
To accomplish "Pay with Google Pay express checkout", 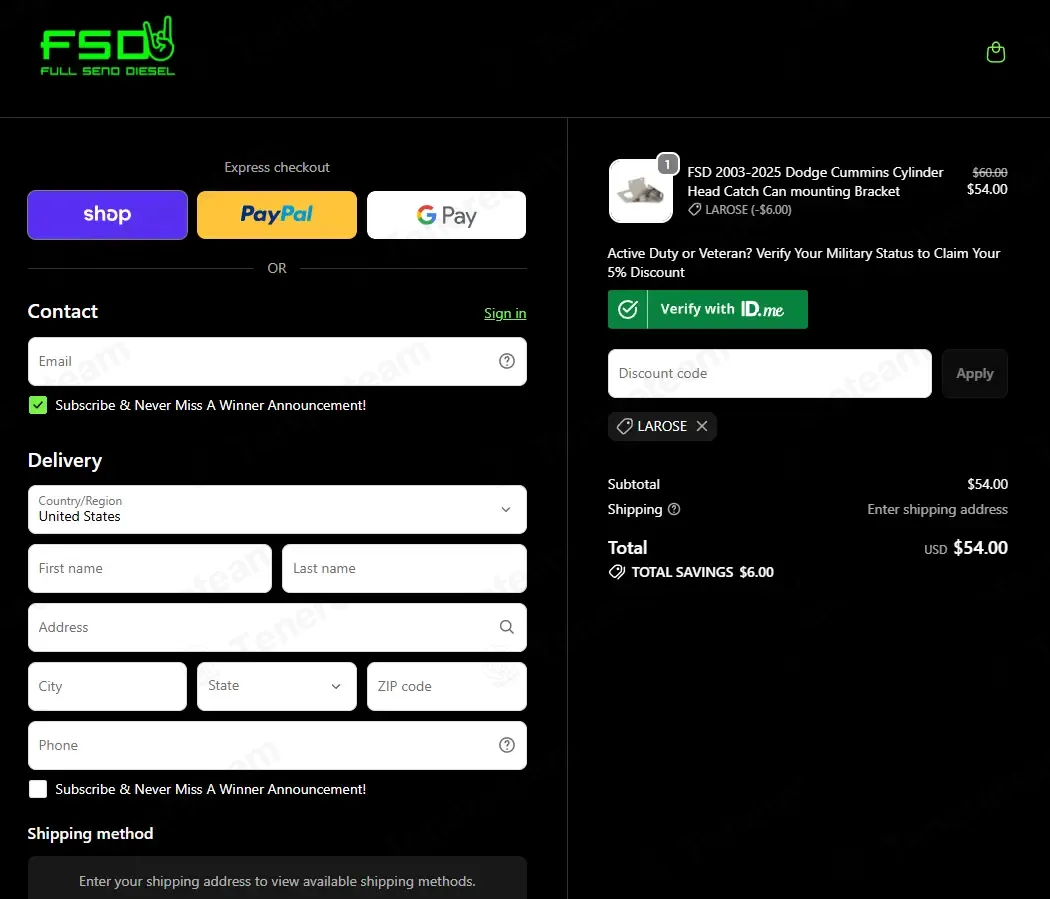I will (447, 215).
